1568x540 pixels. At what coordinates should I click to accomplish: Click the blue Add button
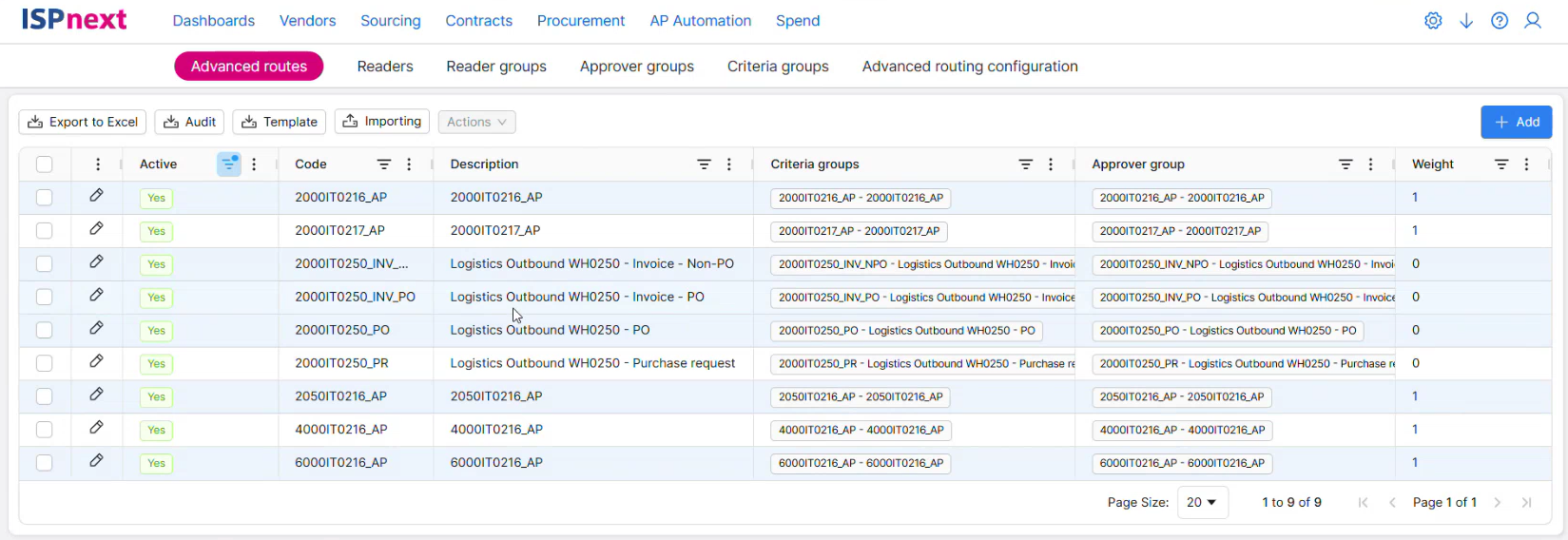(x=1517, y=122)
